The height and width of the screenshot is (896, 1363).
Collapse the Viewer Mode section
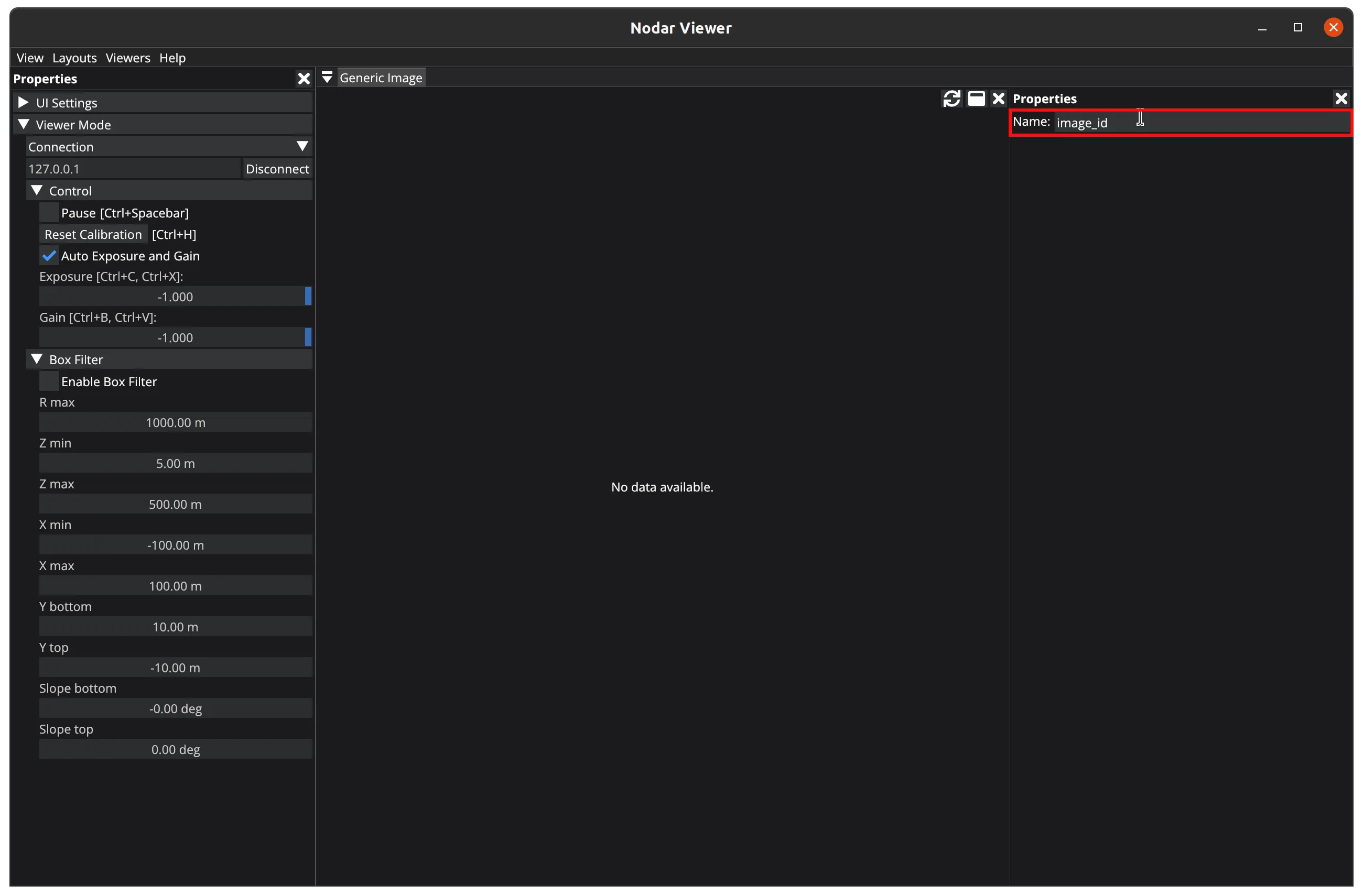(x=24, y=124)
